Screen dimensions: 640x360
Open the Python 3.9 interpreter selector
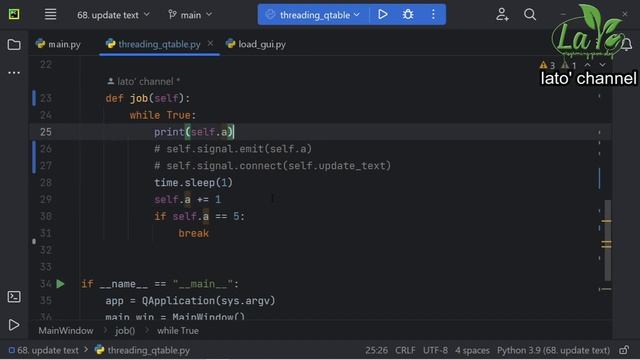pyautogui.click(x=553, y=350)
